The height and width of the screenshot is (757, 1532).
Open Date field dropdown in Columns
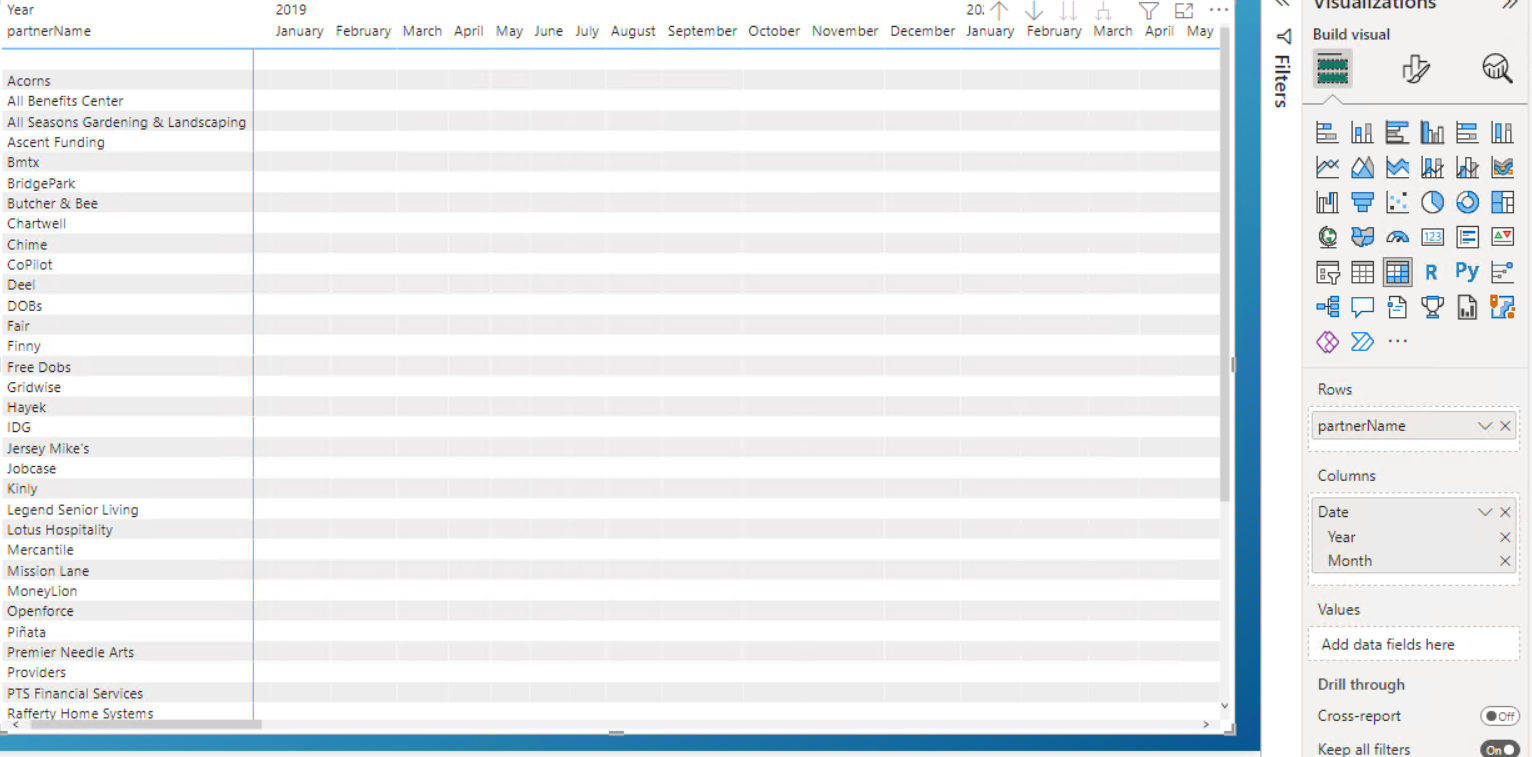point(1485,512)
